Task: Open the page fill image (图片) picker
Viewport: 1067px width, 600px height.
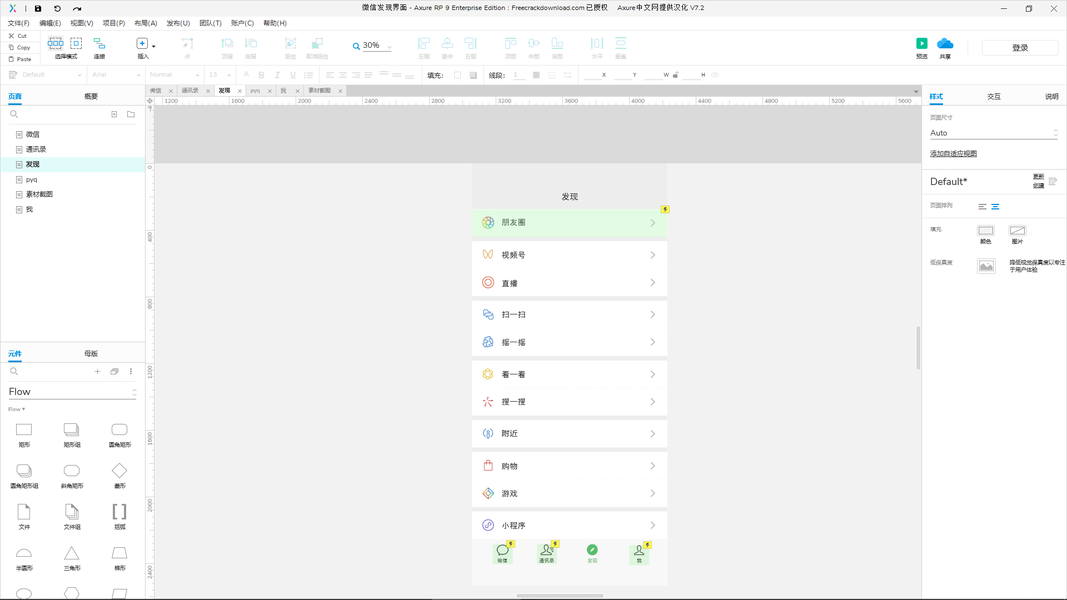Action: pos(1017,231)
